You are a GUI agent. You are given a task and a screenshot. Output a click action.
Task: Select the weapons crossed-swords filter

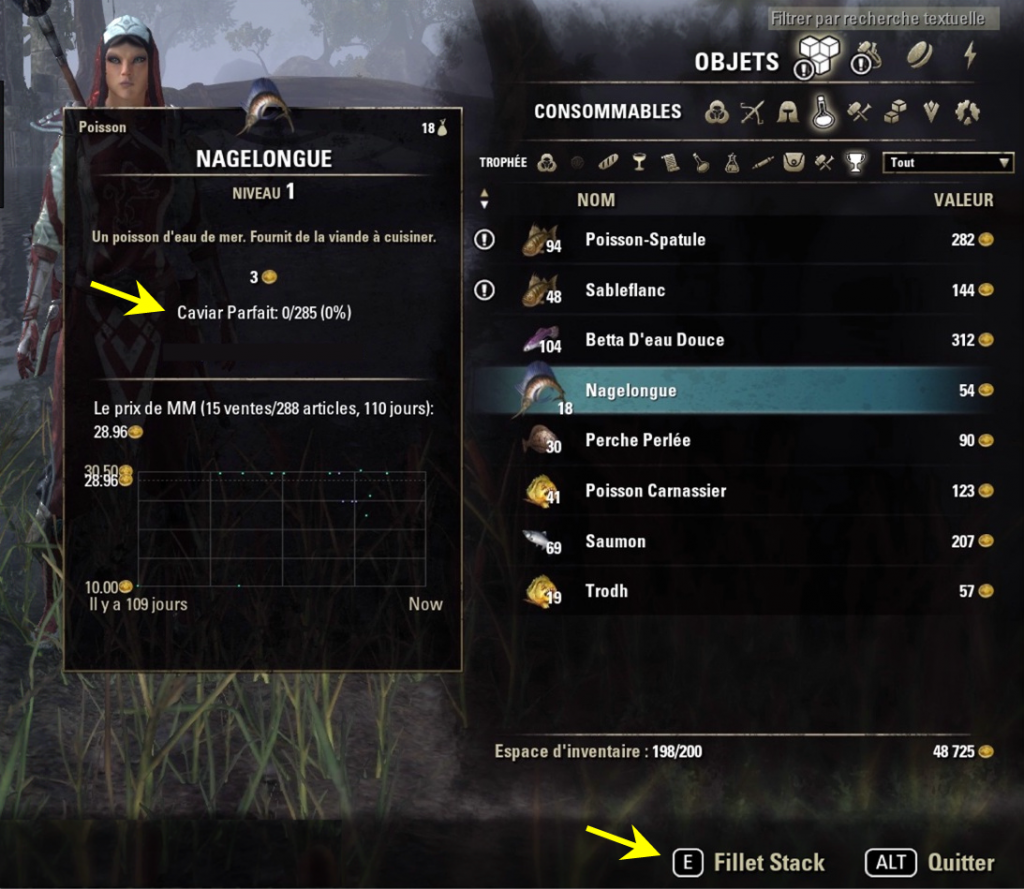coord(752,112)
